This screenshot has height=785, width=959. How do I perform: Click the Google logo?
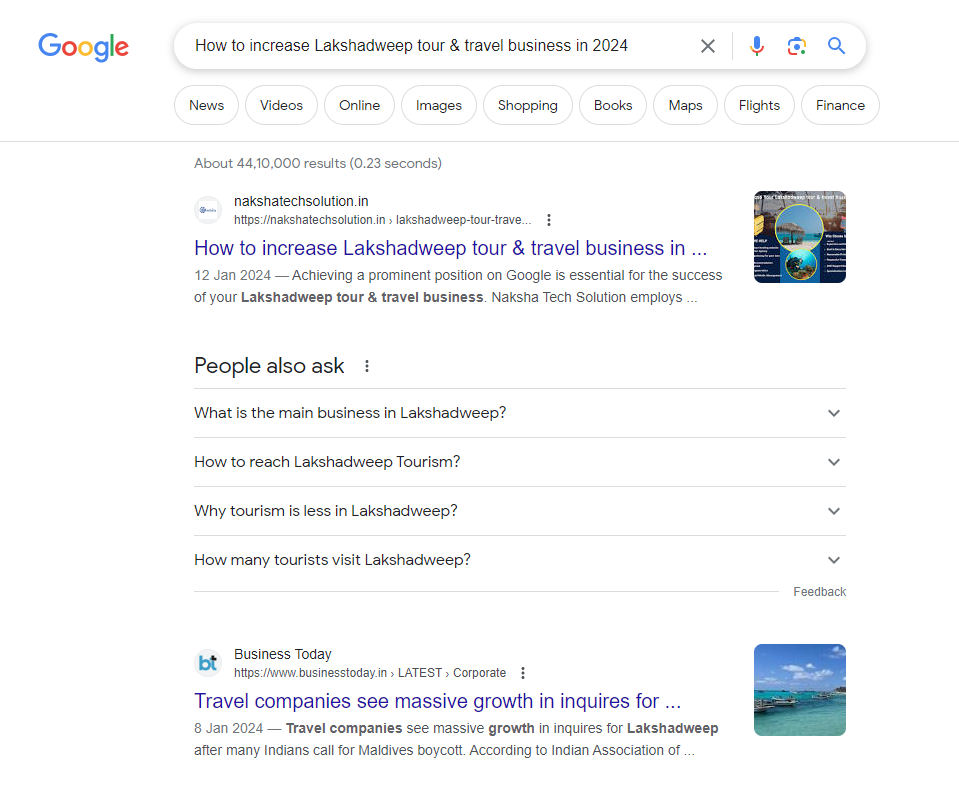coord(84,47)
